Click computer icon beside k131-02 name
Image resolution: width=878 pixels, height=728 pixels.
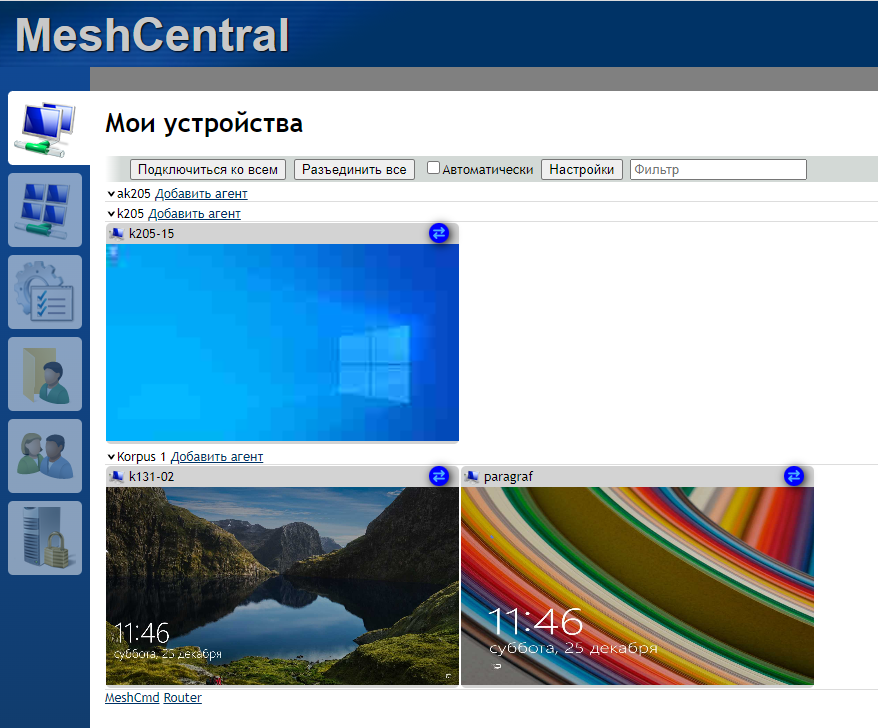116,477
